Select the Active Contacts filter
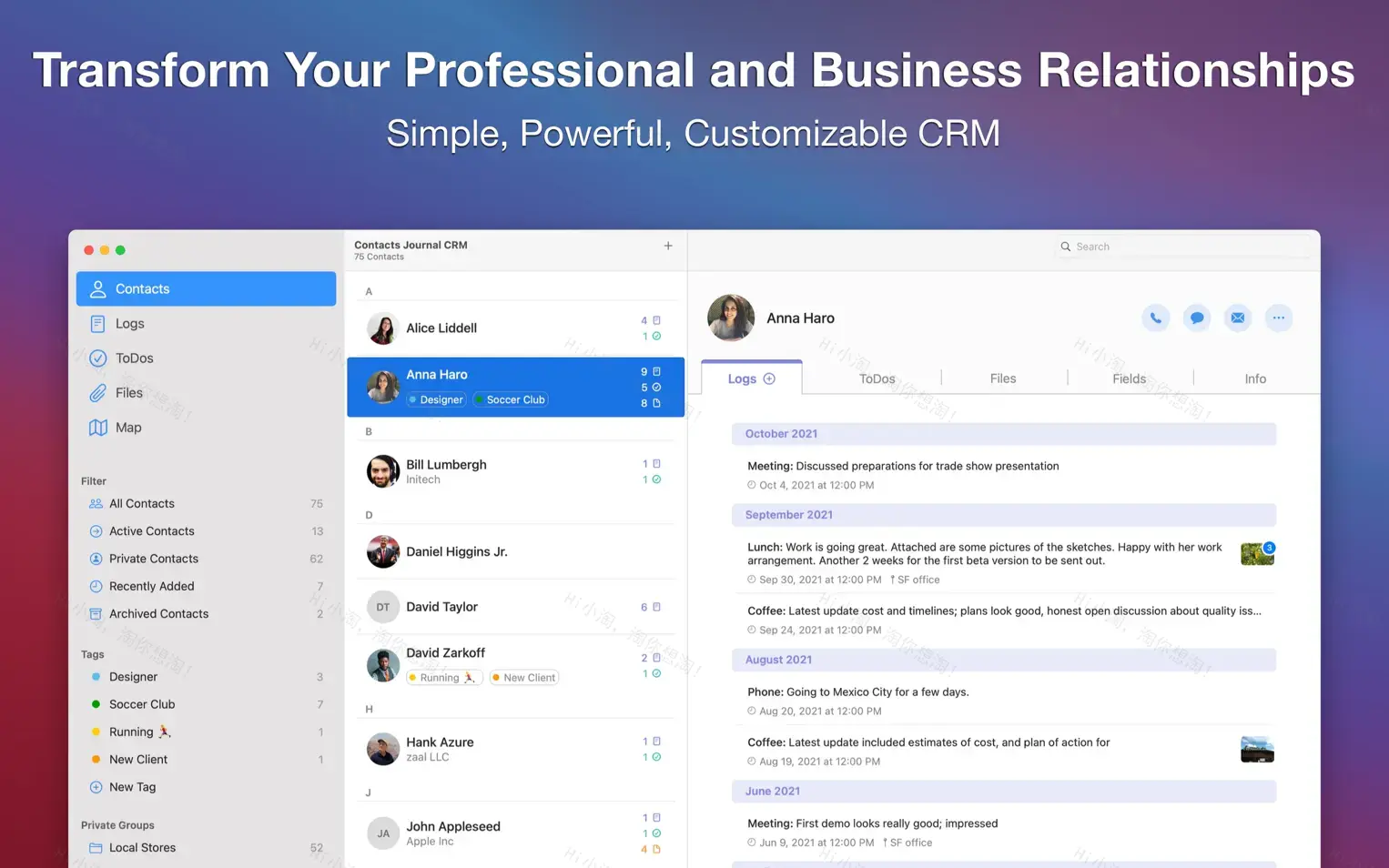 (x=151, y=530)
